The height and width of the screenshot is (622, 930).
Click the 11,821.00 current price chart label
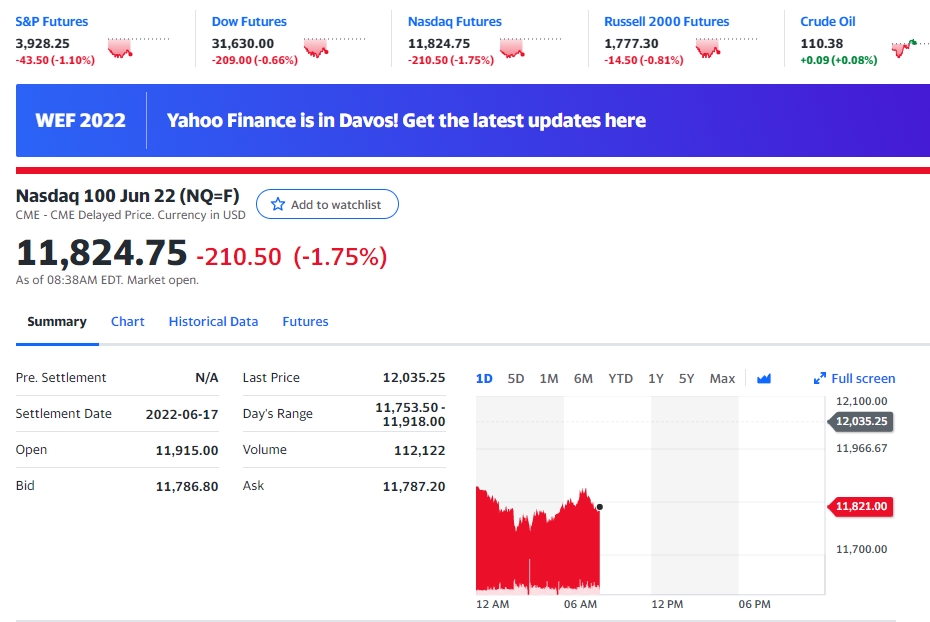point(861,506)
